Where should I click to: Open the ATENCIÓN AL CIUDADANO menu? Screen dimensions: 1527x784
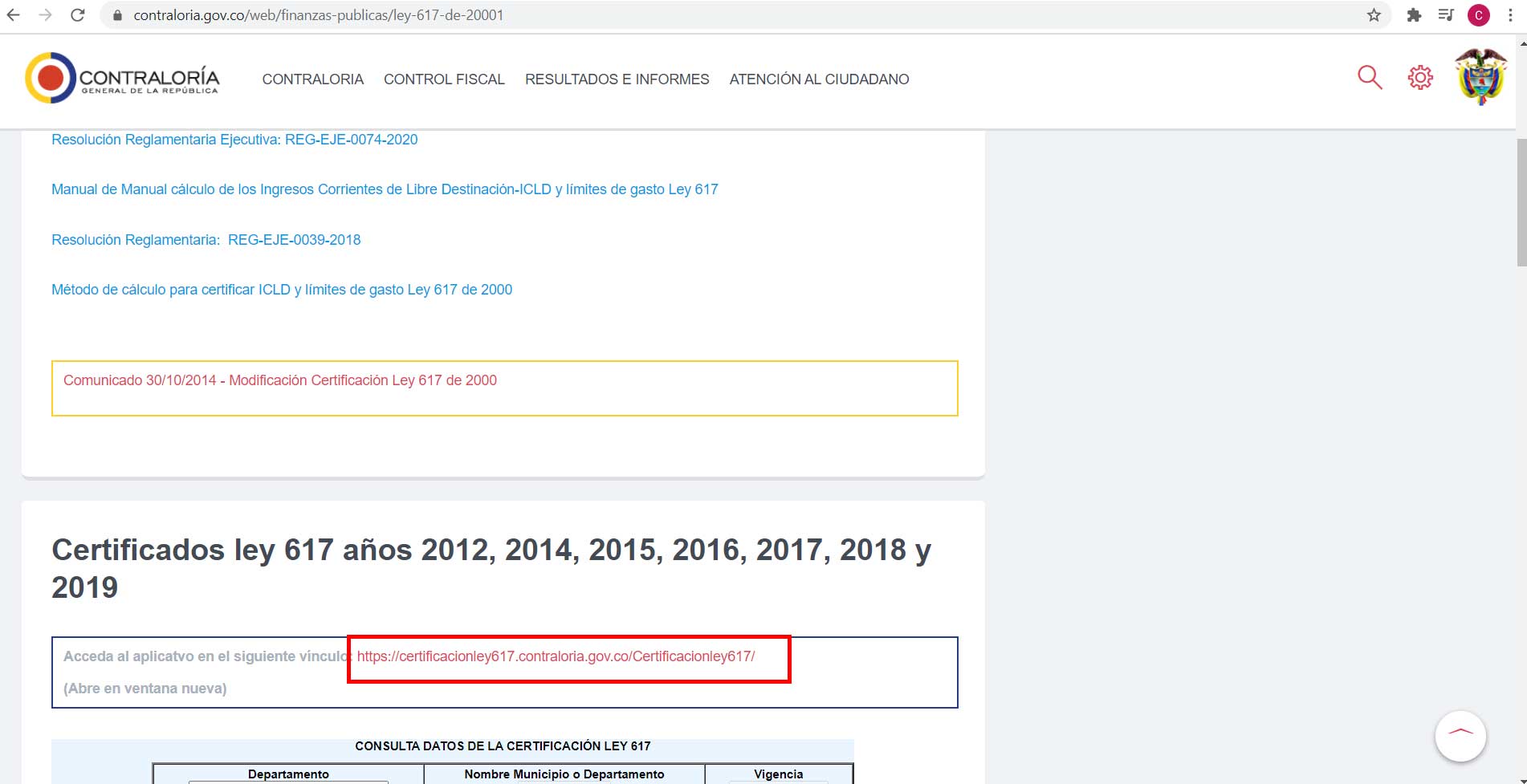click(819, 79)
